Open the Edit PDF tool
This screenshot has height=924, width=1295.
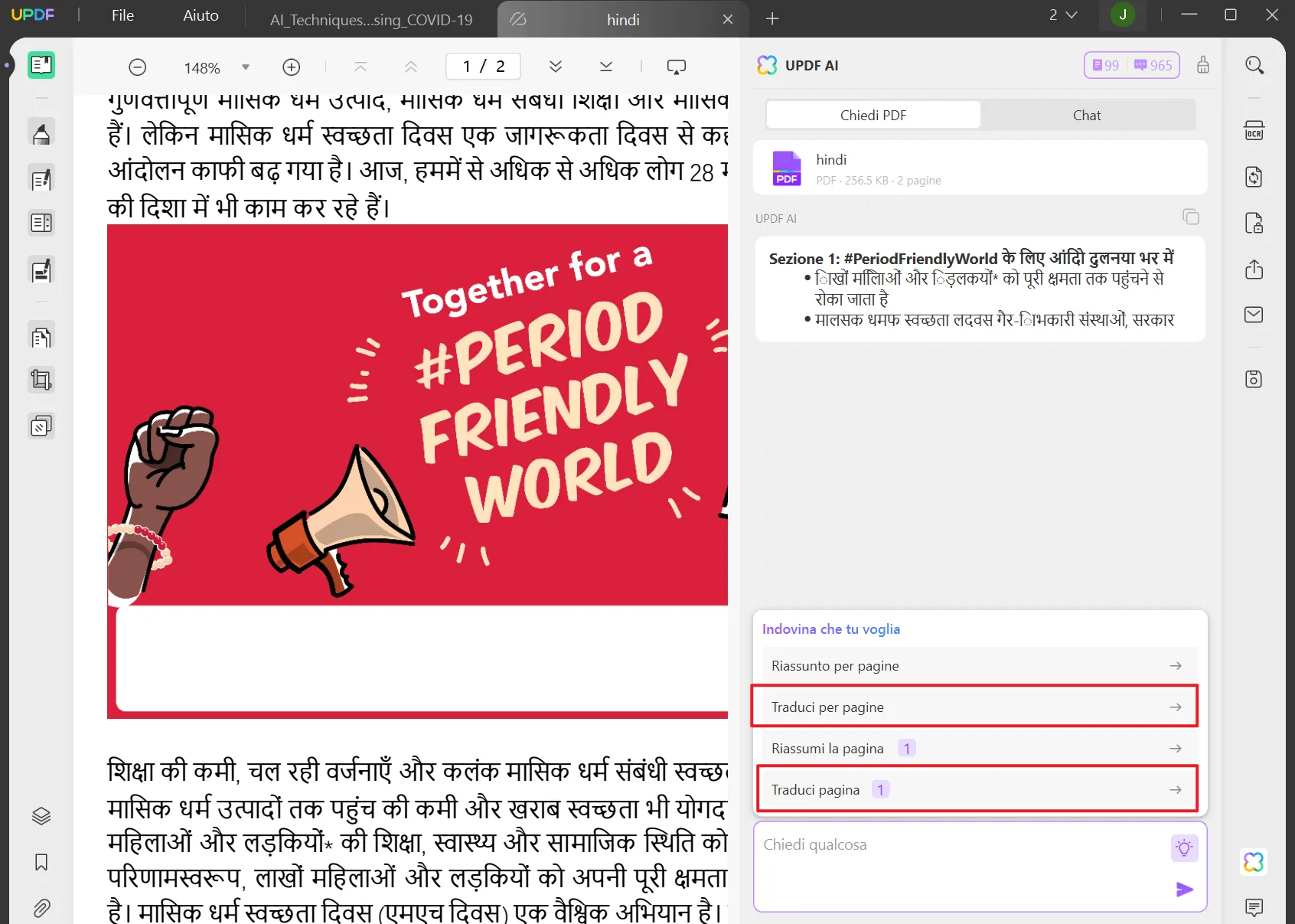point(41,179)
